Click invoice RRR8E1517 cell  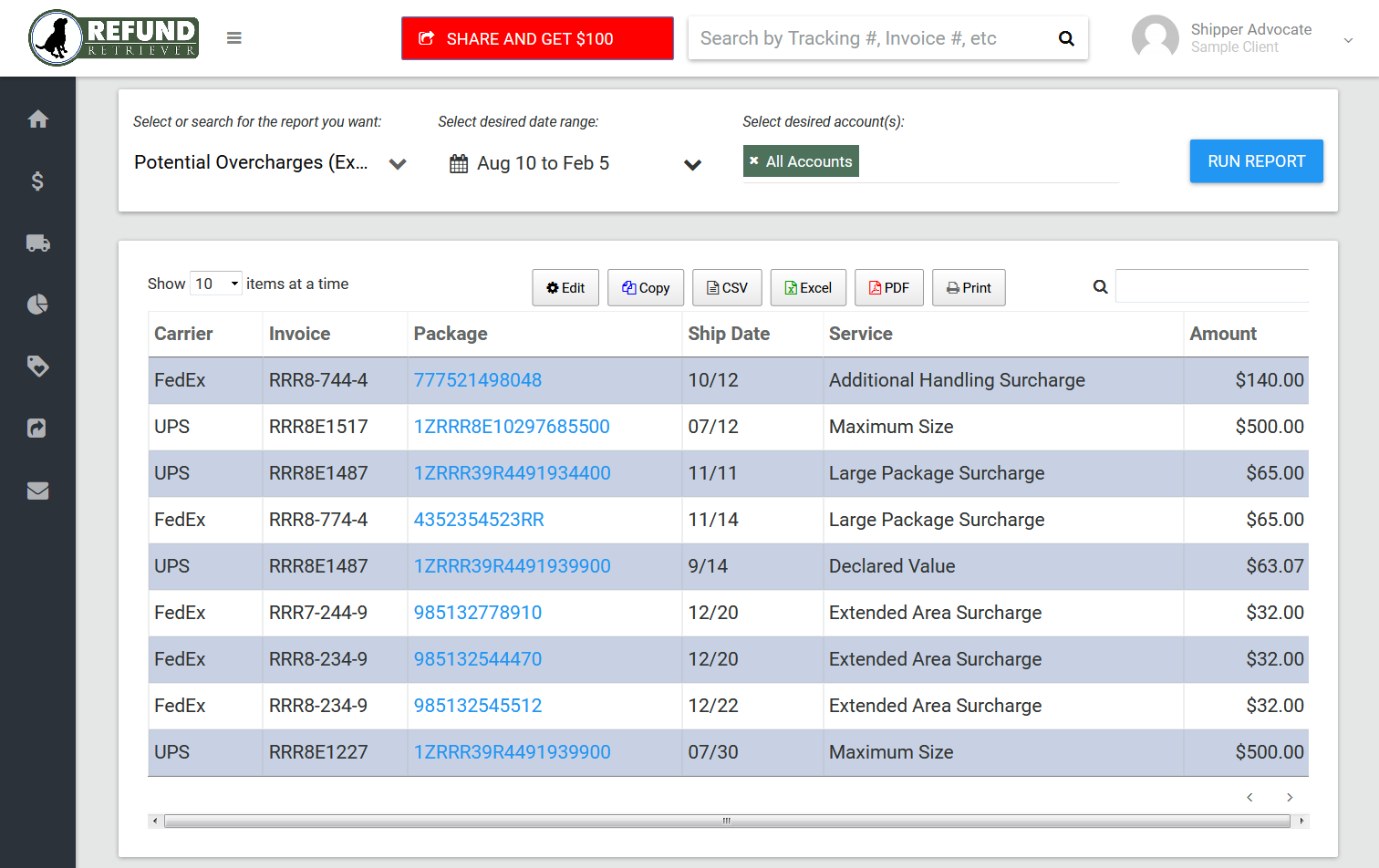[335, 427]
